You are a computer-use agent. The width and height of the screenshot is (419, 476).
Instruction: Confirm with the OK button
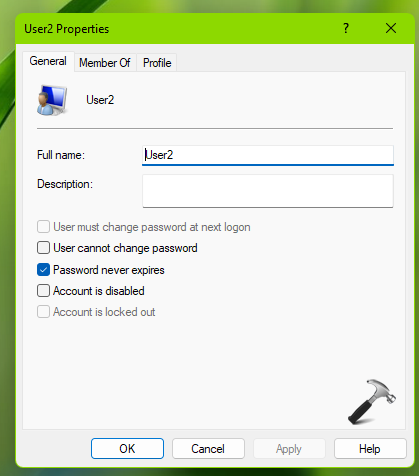point(127,449)
